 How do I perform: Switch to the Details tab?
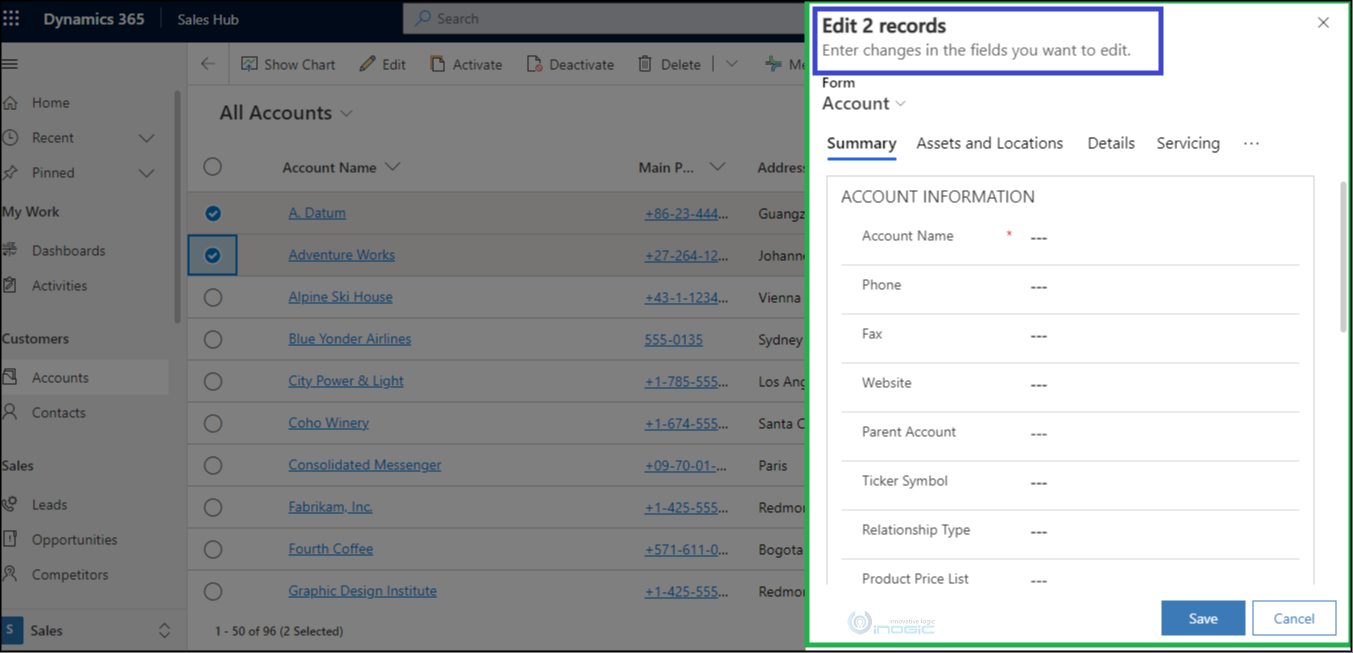pos(1111,143)
